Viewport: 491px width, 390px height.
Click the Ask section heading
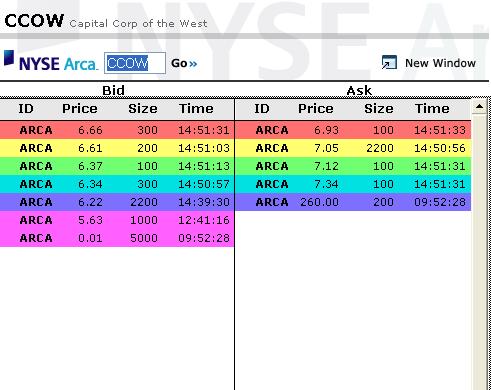pyautogui.click(x=359, y=90)
